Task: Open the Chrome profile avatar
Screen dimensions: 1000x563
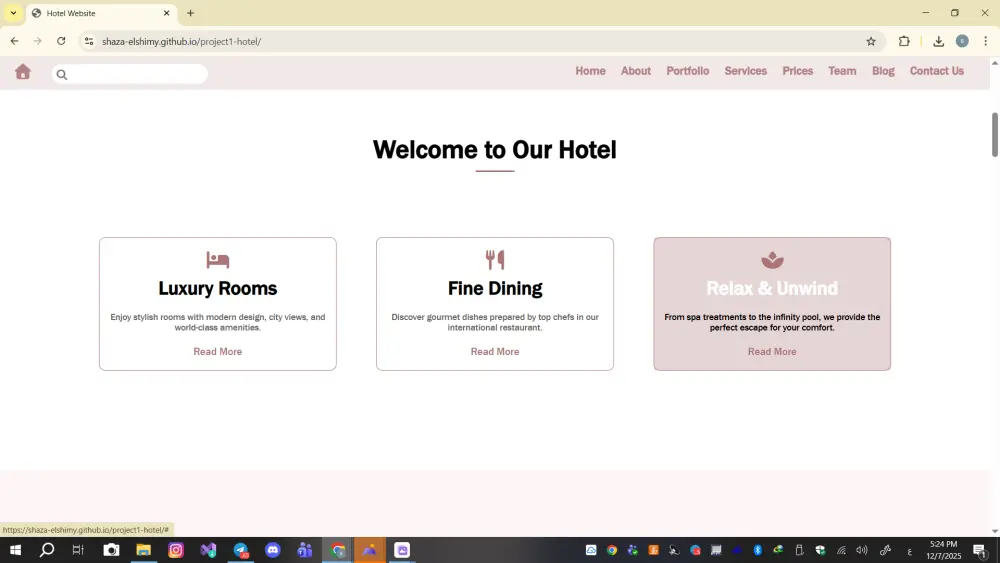Action: click(962, 41)
